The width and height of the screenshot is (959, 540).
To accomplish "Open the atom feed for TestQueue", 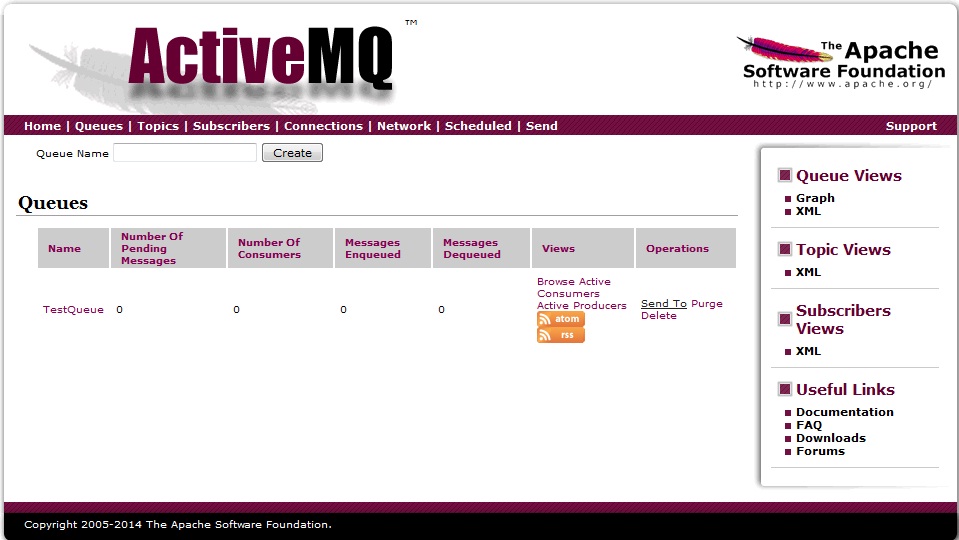I will tap(560, 319).
